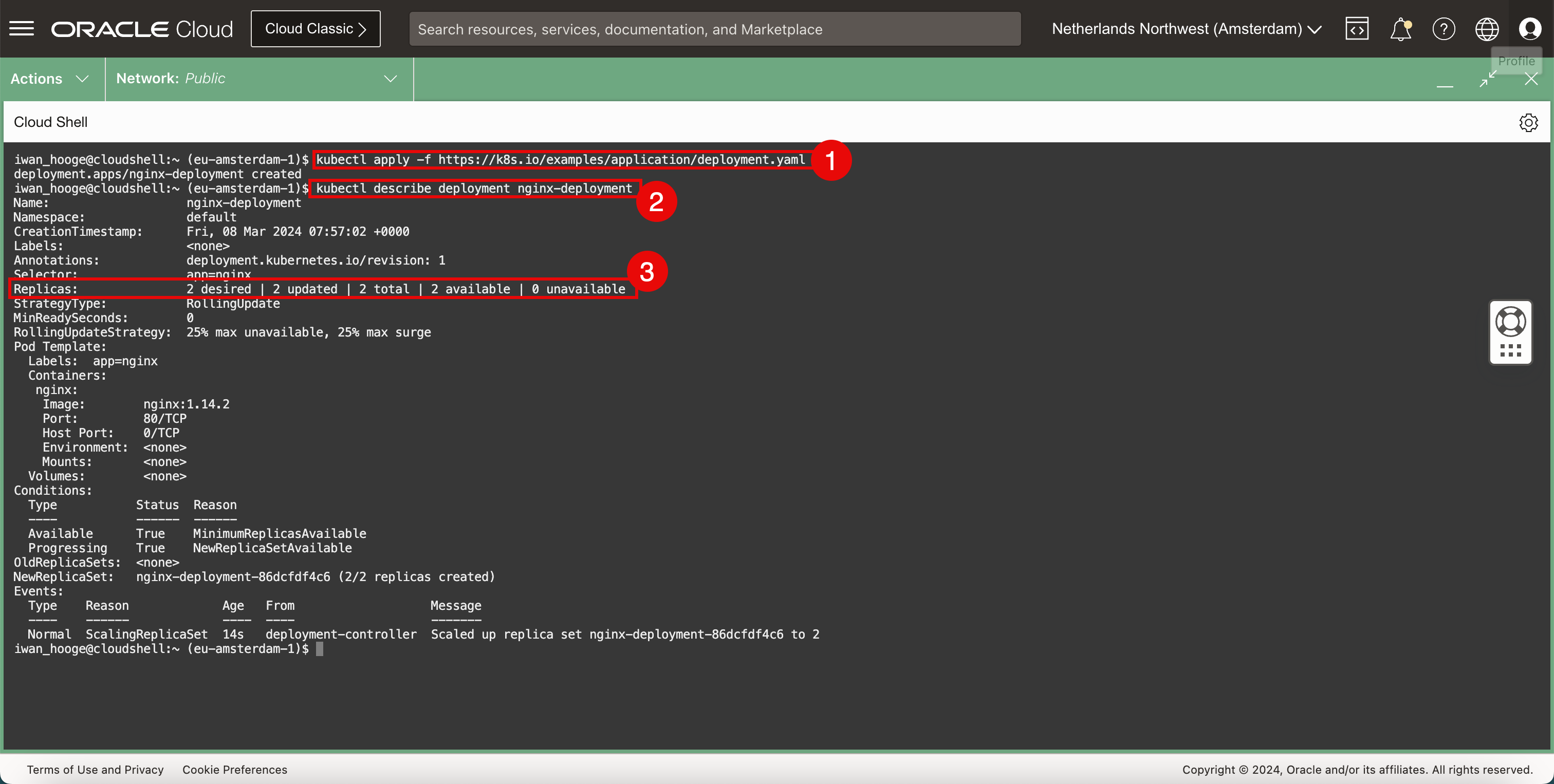
Task: Click the Cloud Classic button
Action: (x=316, y=28)
